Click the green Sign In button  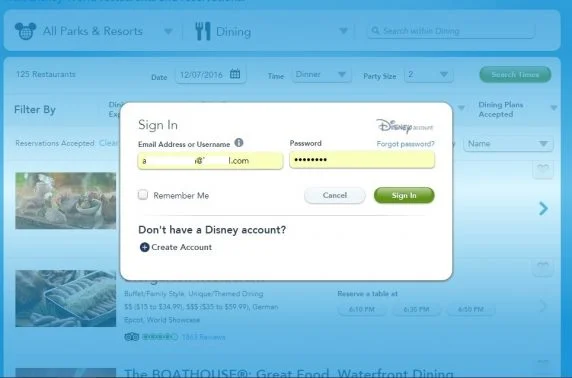(x=404, y=195)
